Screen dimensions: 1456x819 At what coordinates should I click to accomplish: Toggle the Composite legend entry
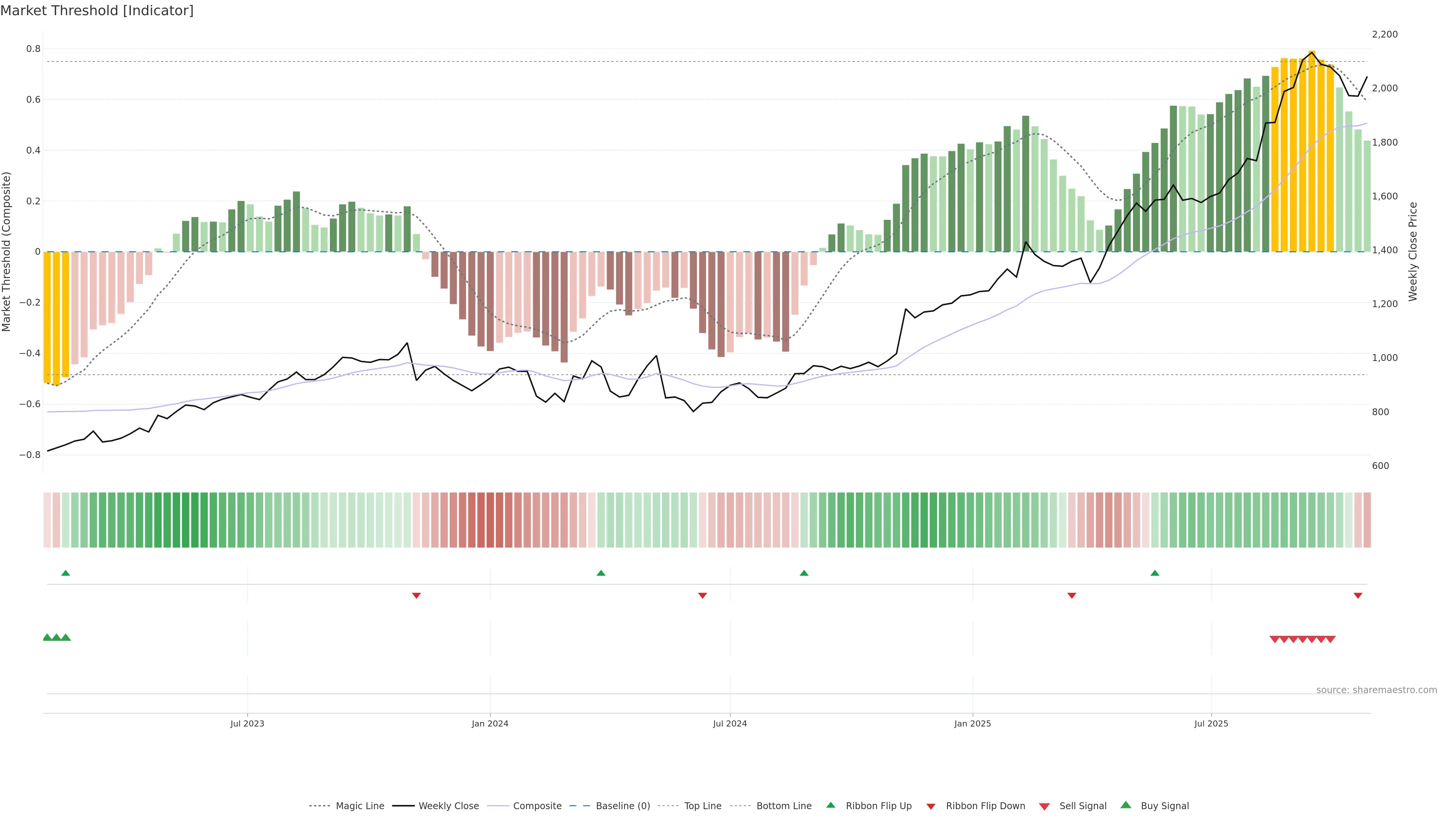(537, 806)
